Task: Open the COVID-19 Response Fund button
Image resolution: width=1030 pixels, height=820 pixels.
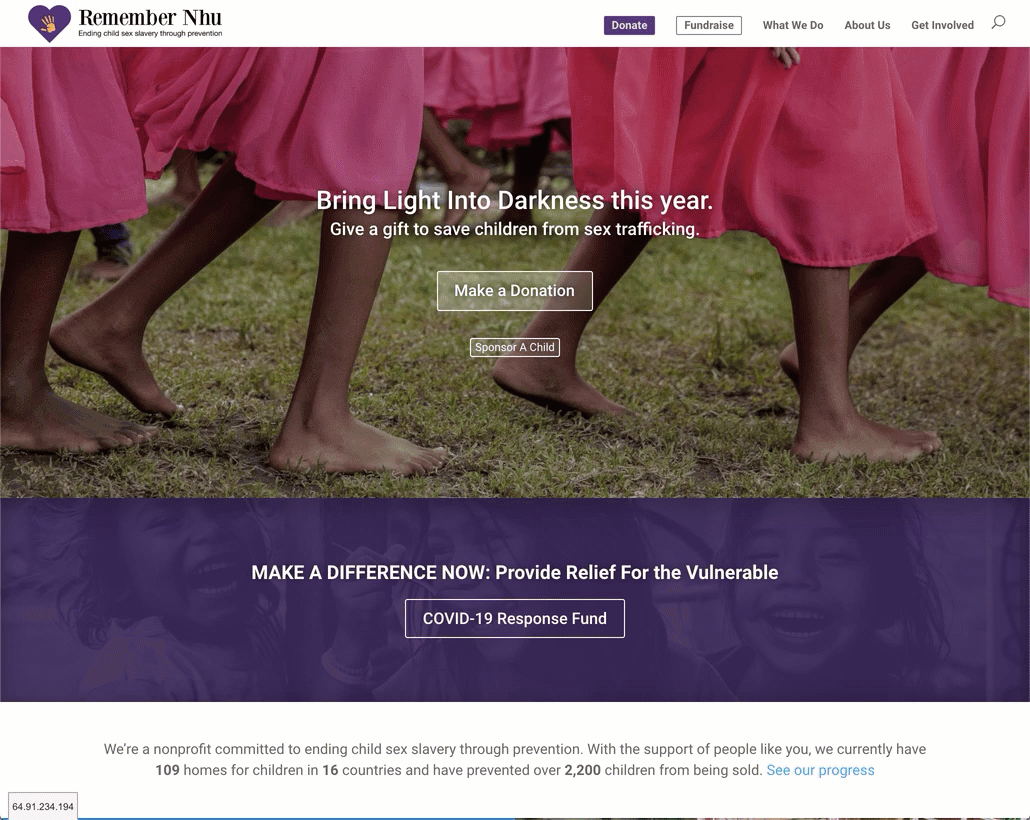Action: [x=515, y=618]
